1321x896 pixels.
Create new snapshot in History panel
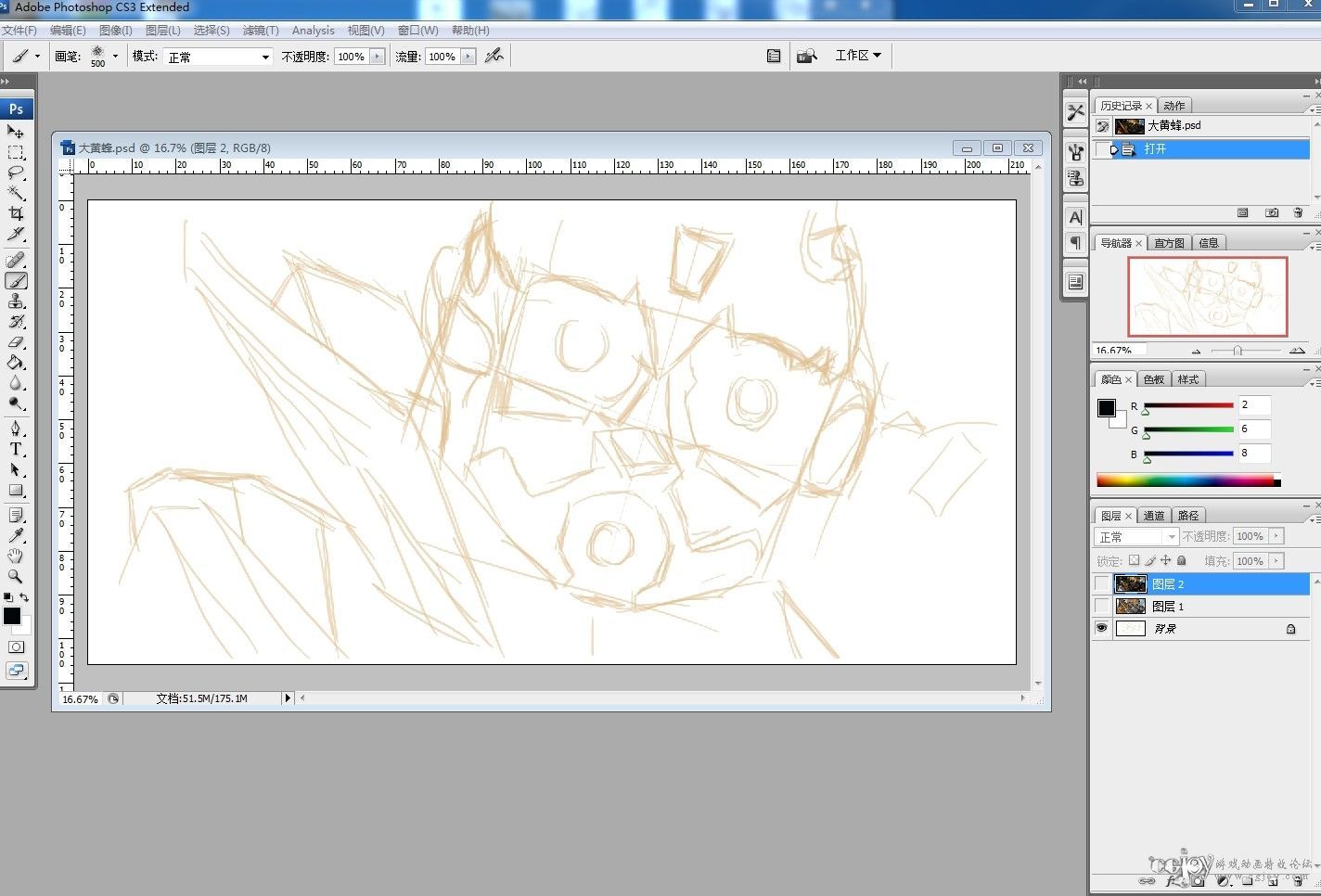pyautogui.click(x=1272, y=212)
